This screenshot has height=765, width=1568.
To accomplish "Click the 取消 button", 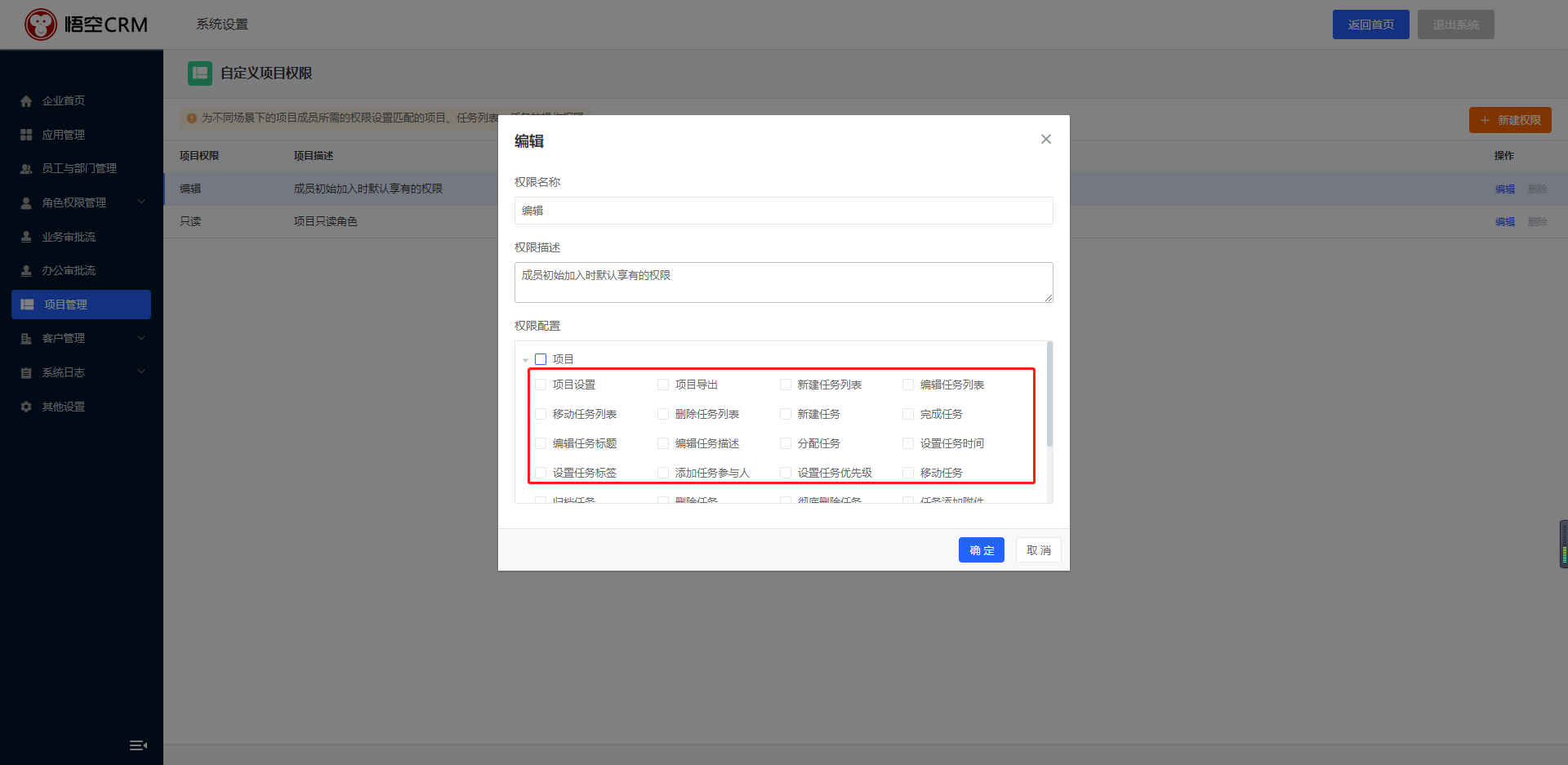I will tap(1039, 550).
